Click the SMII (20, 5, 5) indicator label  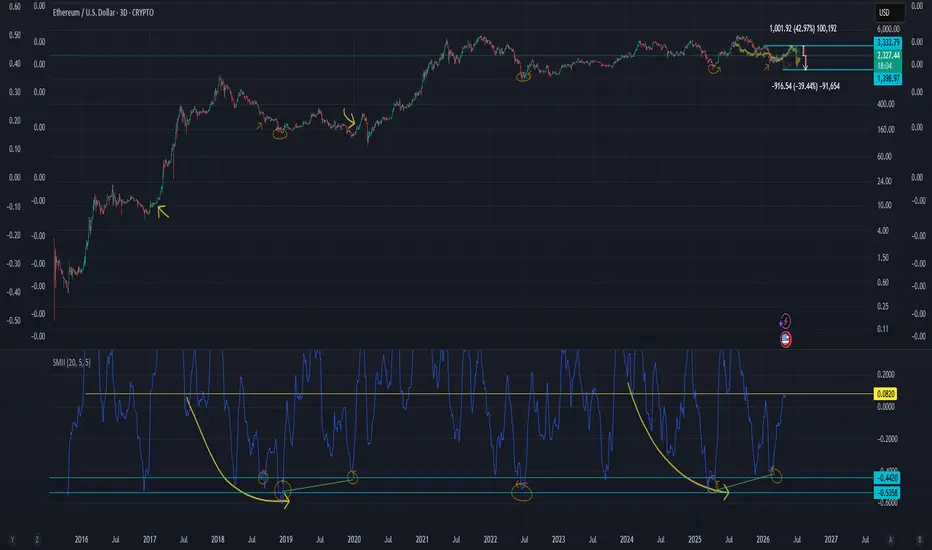pyautogui.click(x=71, y=362)
